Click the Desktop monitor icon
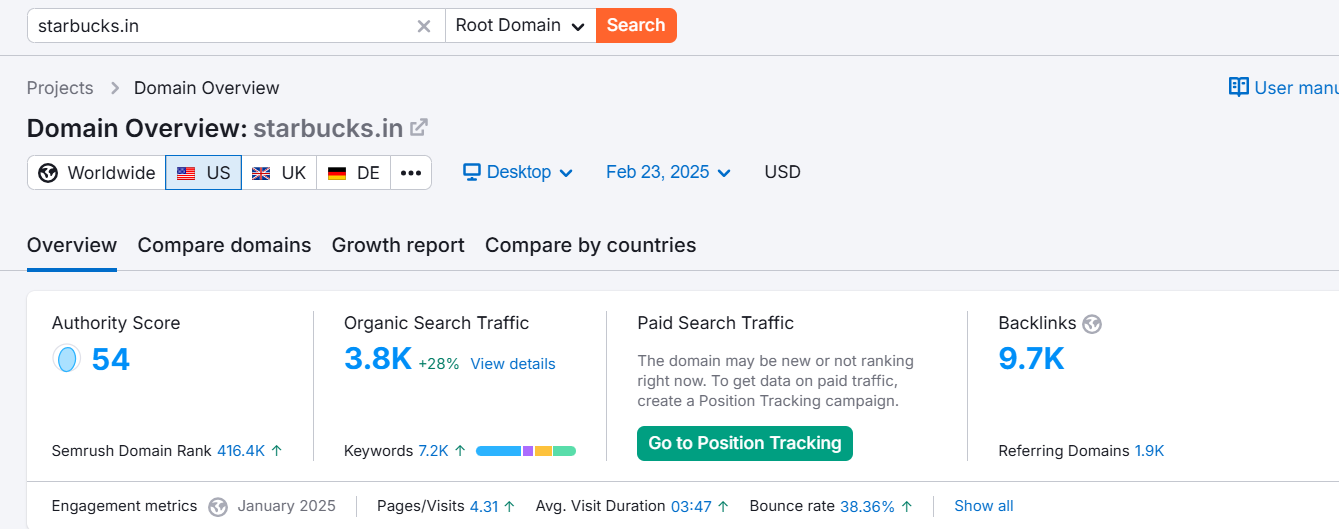The width and height of the screenshot is (1339, 529). (472, 172)
